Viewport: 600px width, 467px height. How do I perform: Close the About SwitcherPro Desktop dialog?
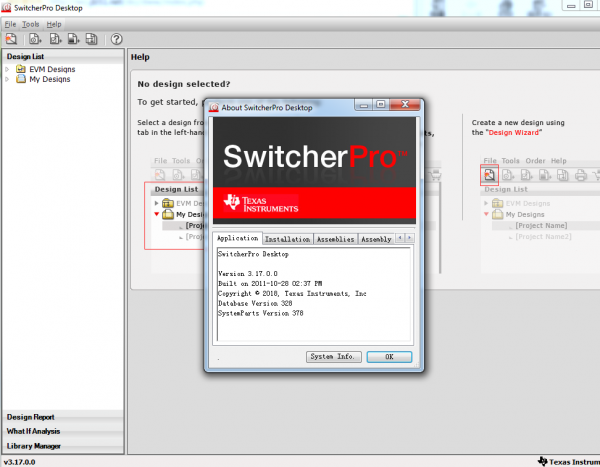click(x=406, y=104)
